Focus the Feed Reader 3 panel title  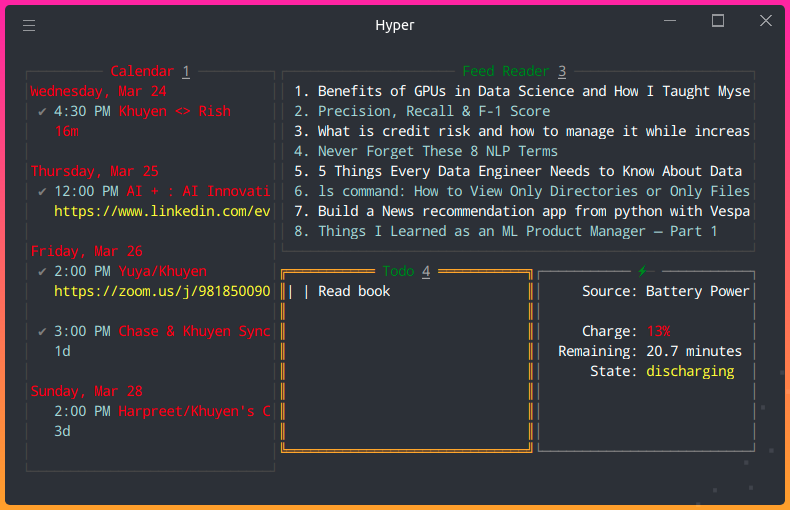point(514,71)
